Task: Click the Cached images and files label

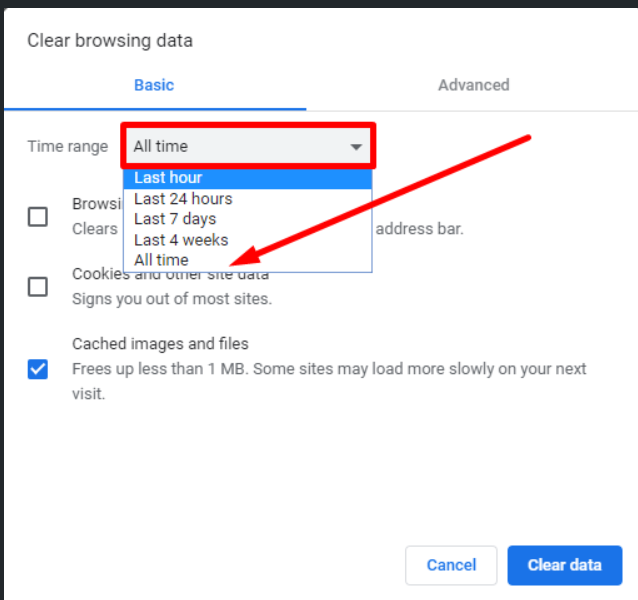Action: [160, 344]
